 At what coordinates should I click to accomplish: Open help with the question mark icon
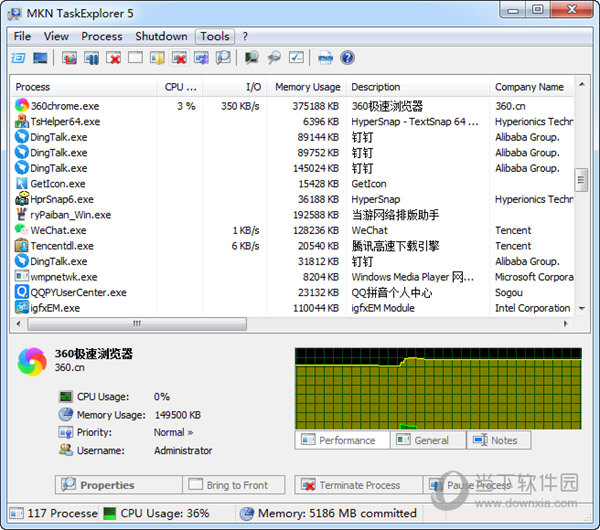[347, 58]
